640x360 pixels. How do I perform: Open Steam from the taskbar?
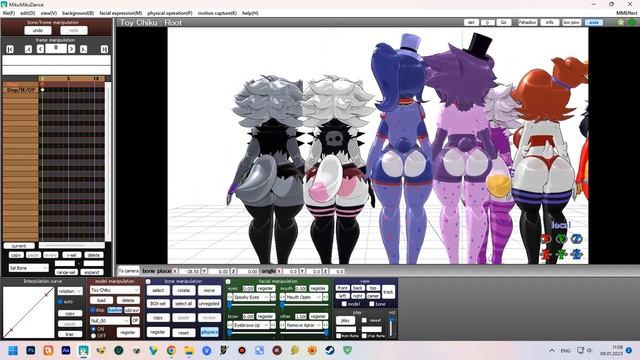pyautogui.click(x=330, y=350)
